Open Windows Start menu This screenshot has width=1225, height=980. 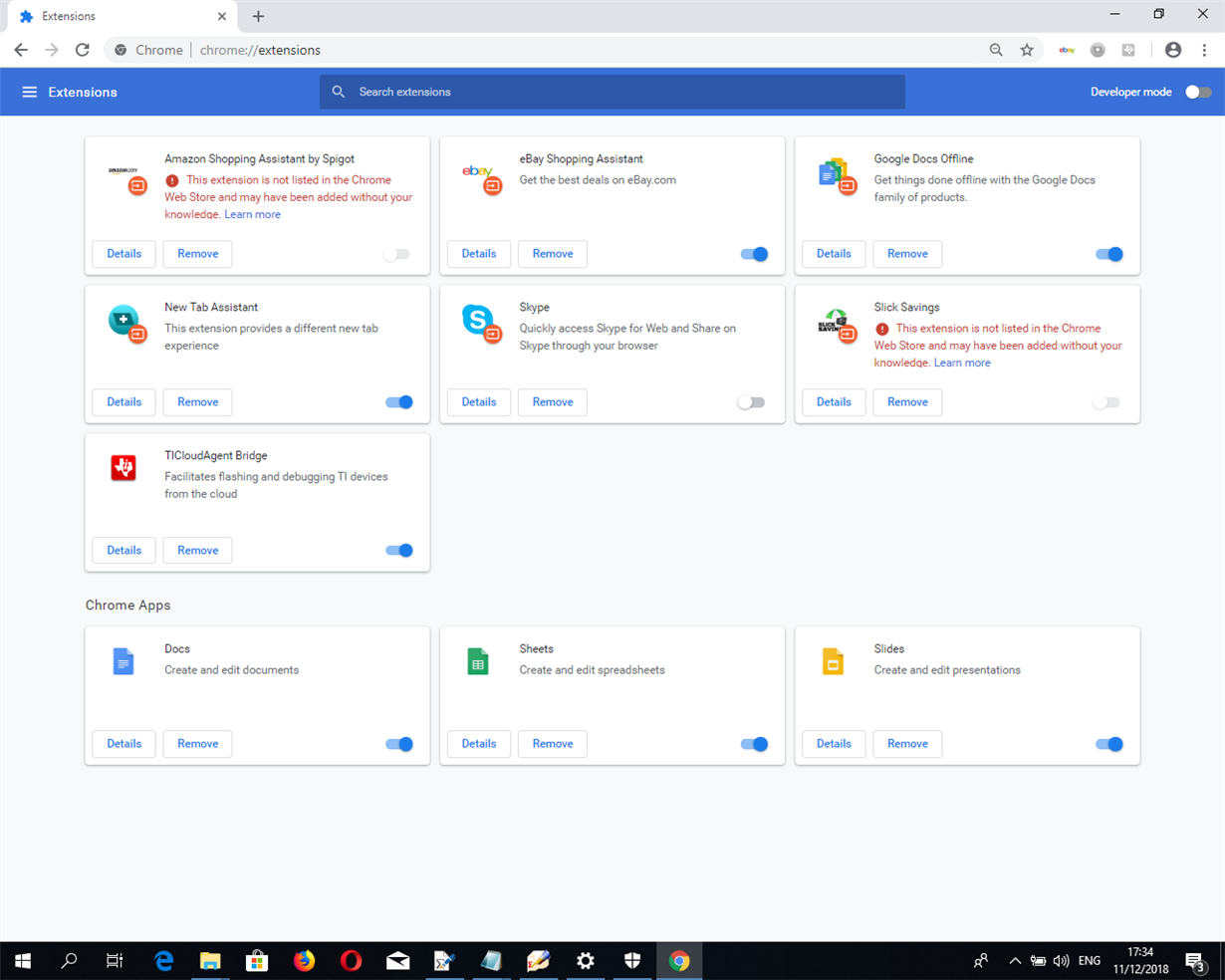coord(22,961)
